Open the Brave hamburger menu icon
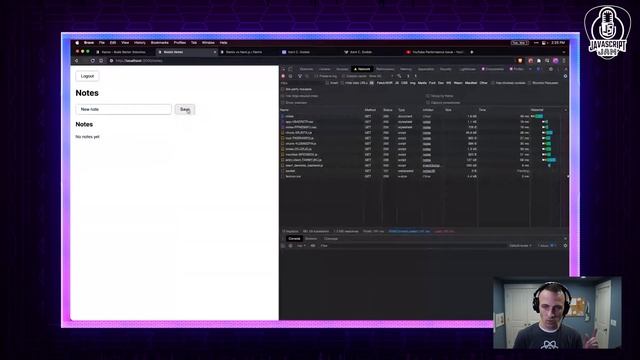 pyautogui.click(x=564, y=60)
